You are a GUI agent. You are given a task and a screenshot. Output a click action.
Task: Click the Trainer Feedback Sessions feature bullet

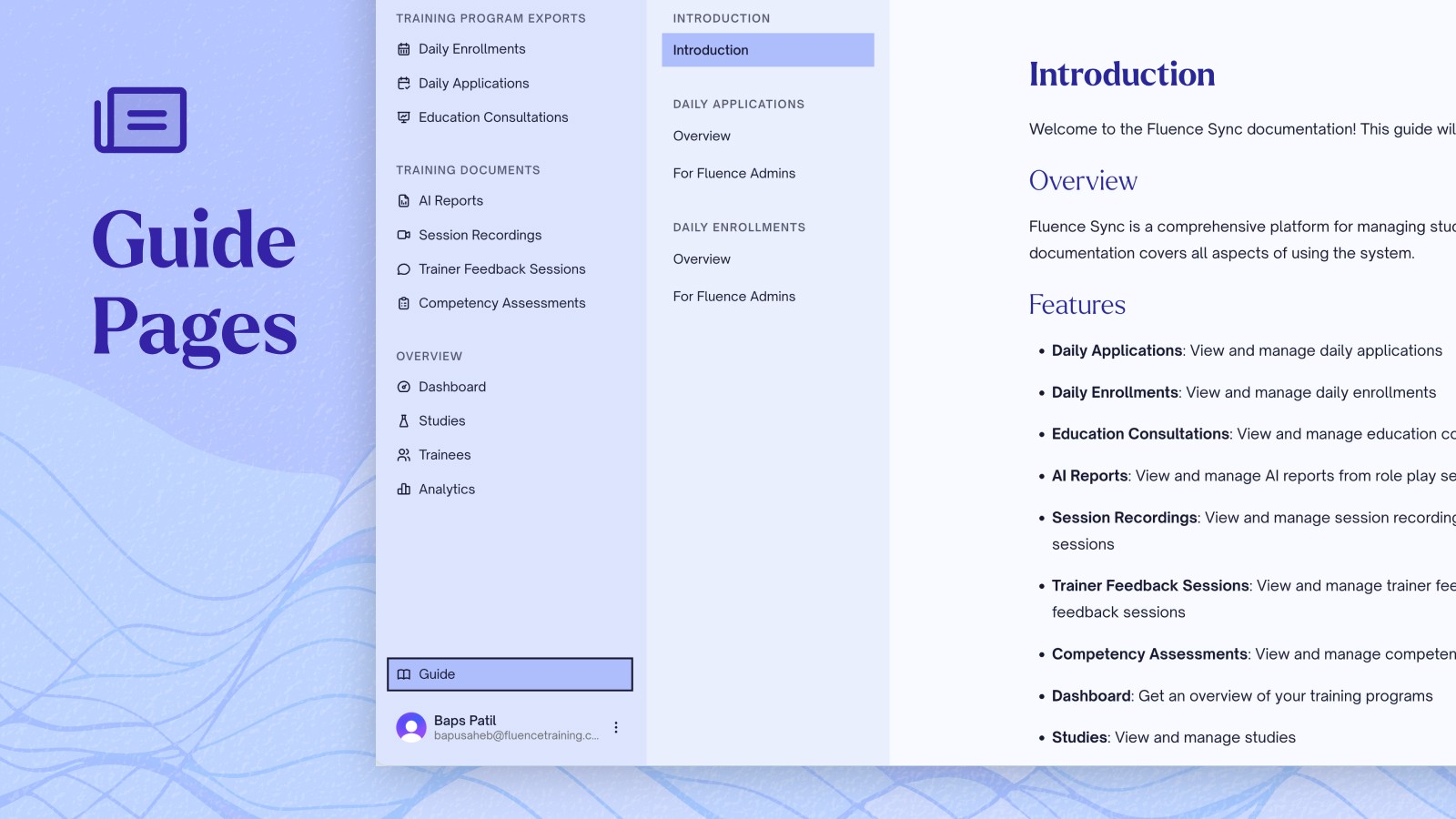(1254, 599)
